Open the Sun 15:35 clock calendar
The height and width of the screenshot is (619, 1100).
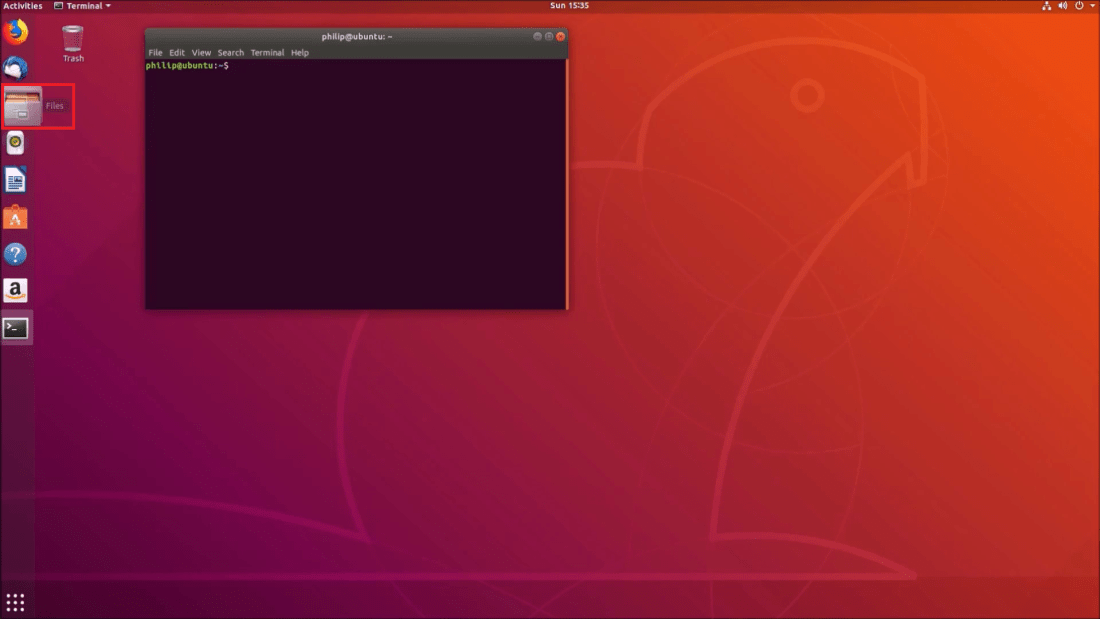[570, 6]
